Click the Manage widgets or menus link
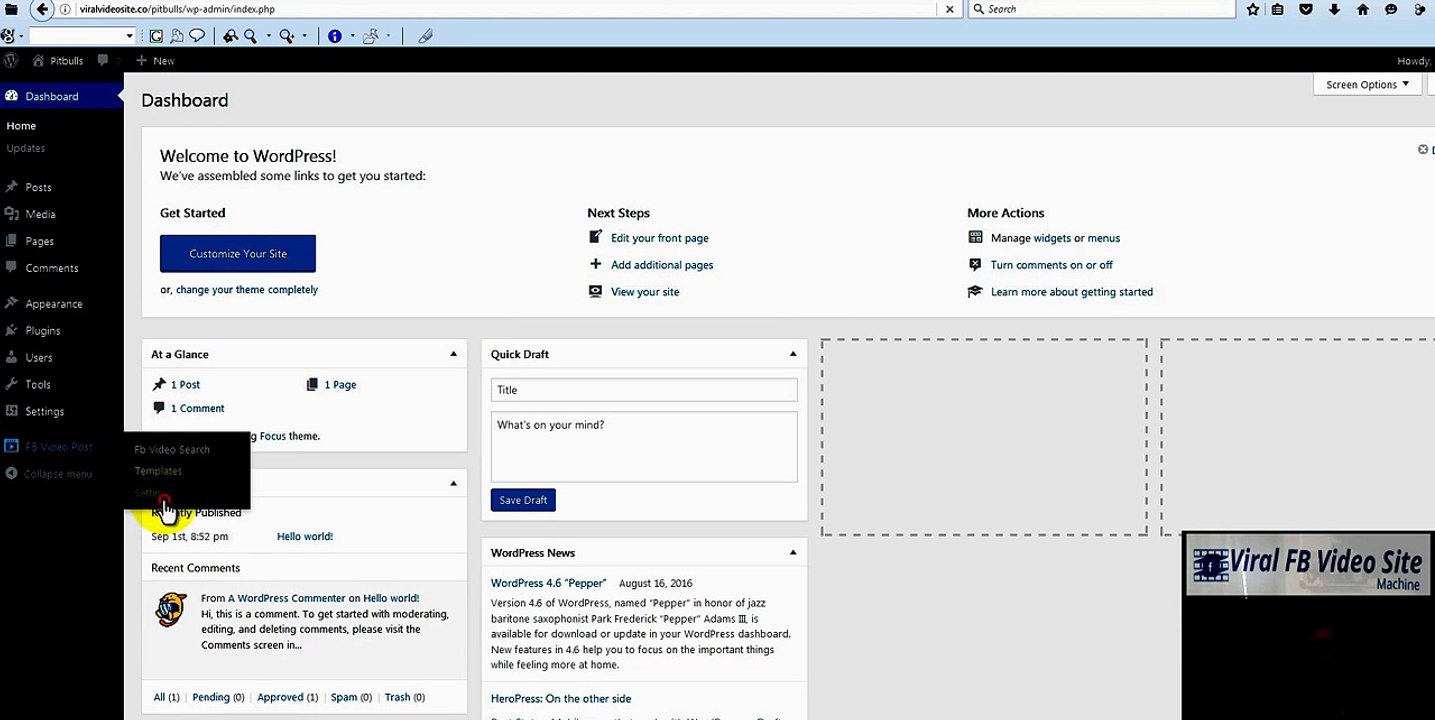The image size is (1435, 720). 1055,238
